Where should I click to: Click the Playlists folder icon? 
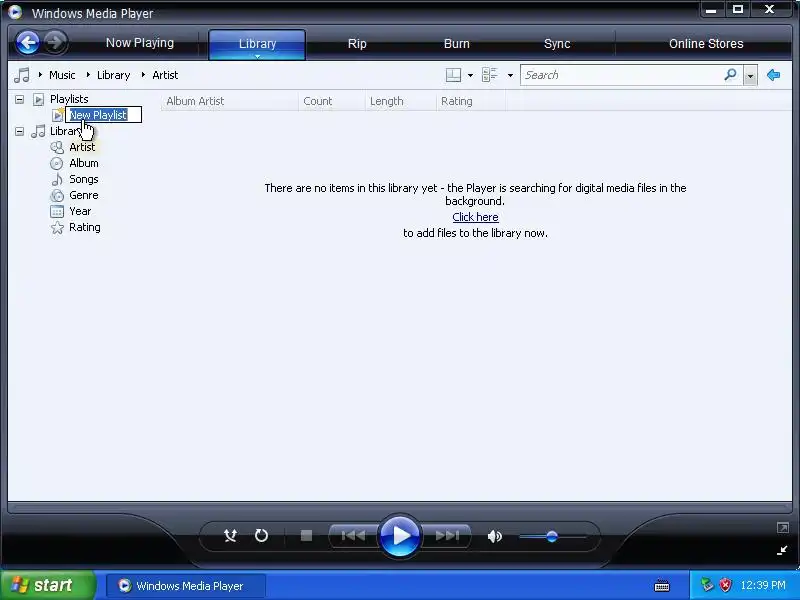pos(39,99)
